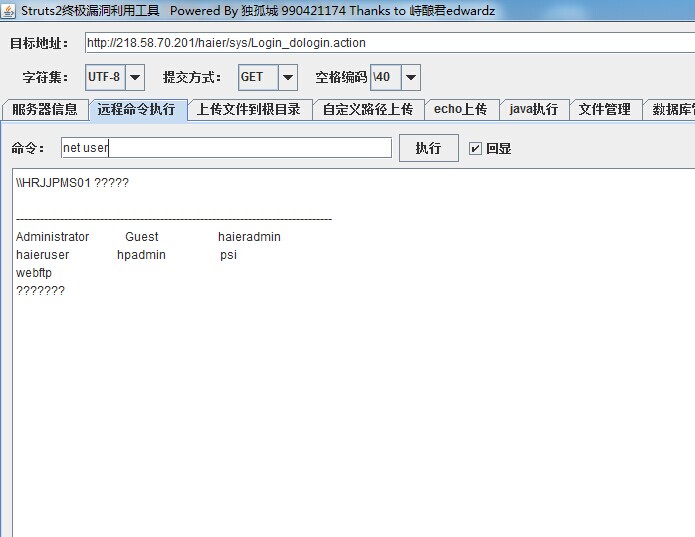
Task: Select the UTF-8 charset combo box value
Action: coord(105,78)
